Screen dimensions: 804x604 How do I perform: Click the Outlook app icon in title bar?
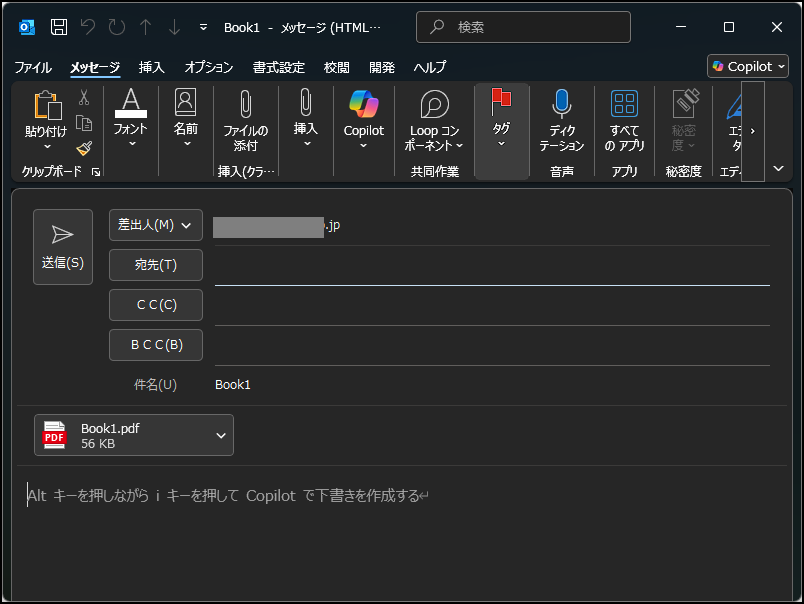click(x=27, y=27)
